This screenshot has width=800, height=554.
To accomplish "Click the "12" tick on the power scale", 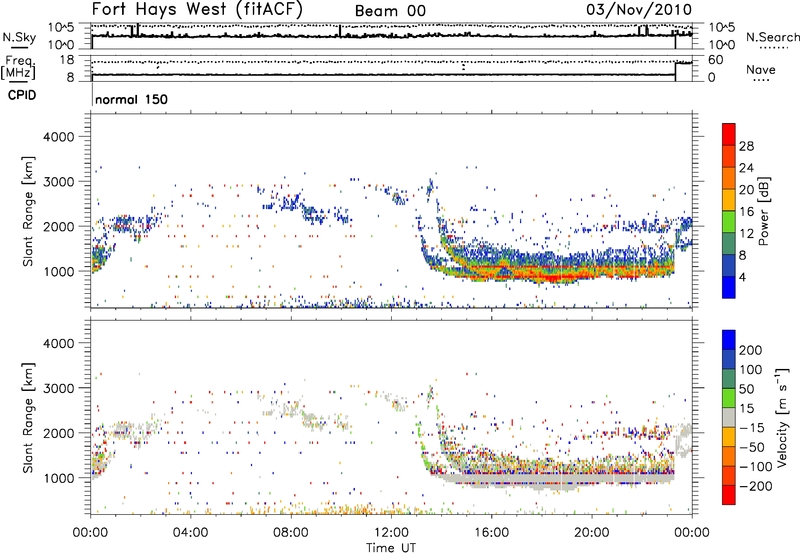I will click(x=746, y=234).
